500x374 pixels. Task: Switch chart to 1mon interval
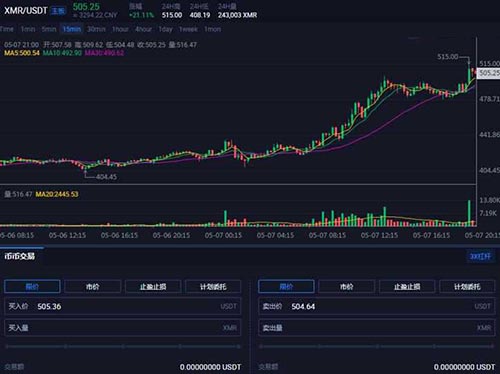[x=213, y=29]
